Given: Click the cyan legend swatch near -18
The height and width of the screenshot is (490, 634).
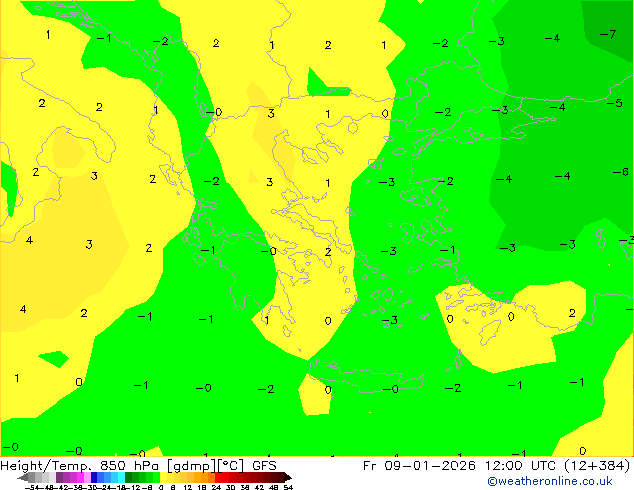Looking at the screenshot, I should [122, 477].
